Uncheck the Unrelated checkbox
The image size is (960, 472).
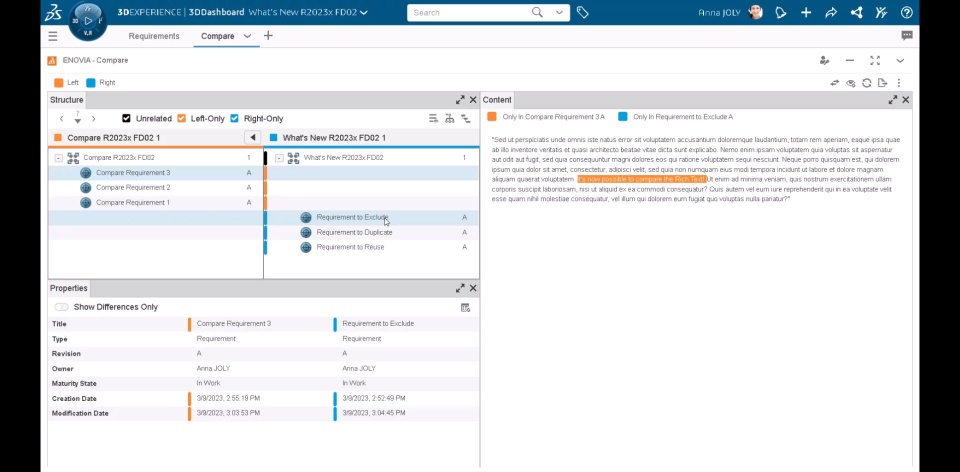click(127, 119)
